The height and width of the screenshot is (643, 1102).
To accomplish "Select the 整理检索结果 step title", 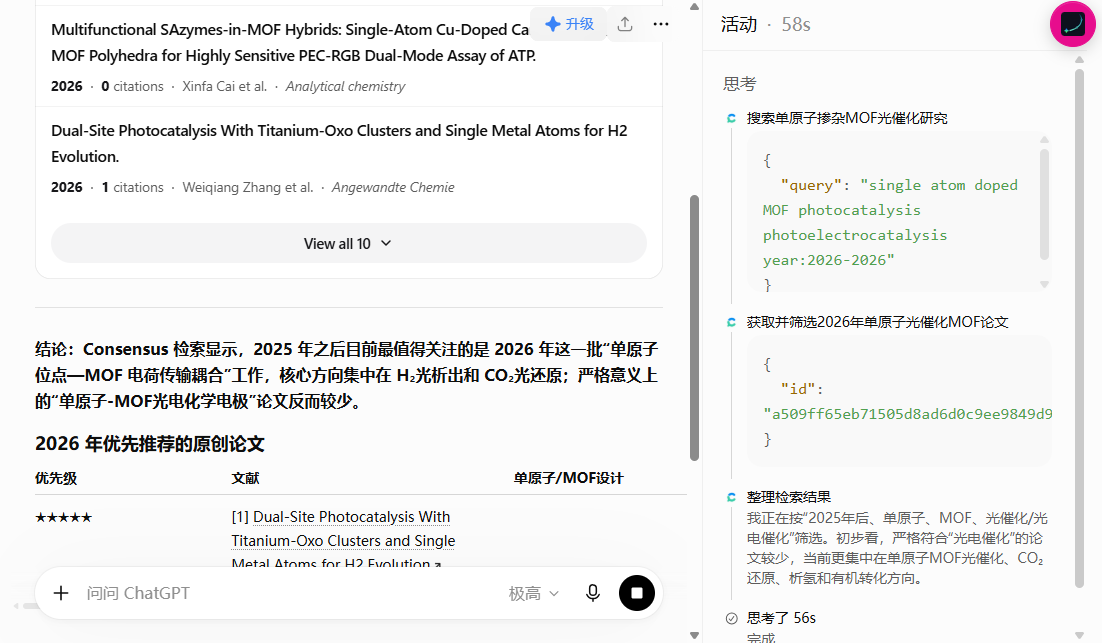I will pyautogui.click(x=789, y=498).
